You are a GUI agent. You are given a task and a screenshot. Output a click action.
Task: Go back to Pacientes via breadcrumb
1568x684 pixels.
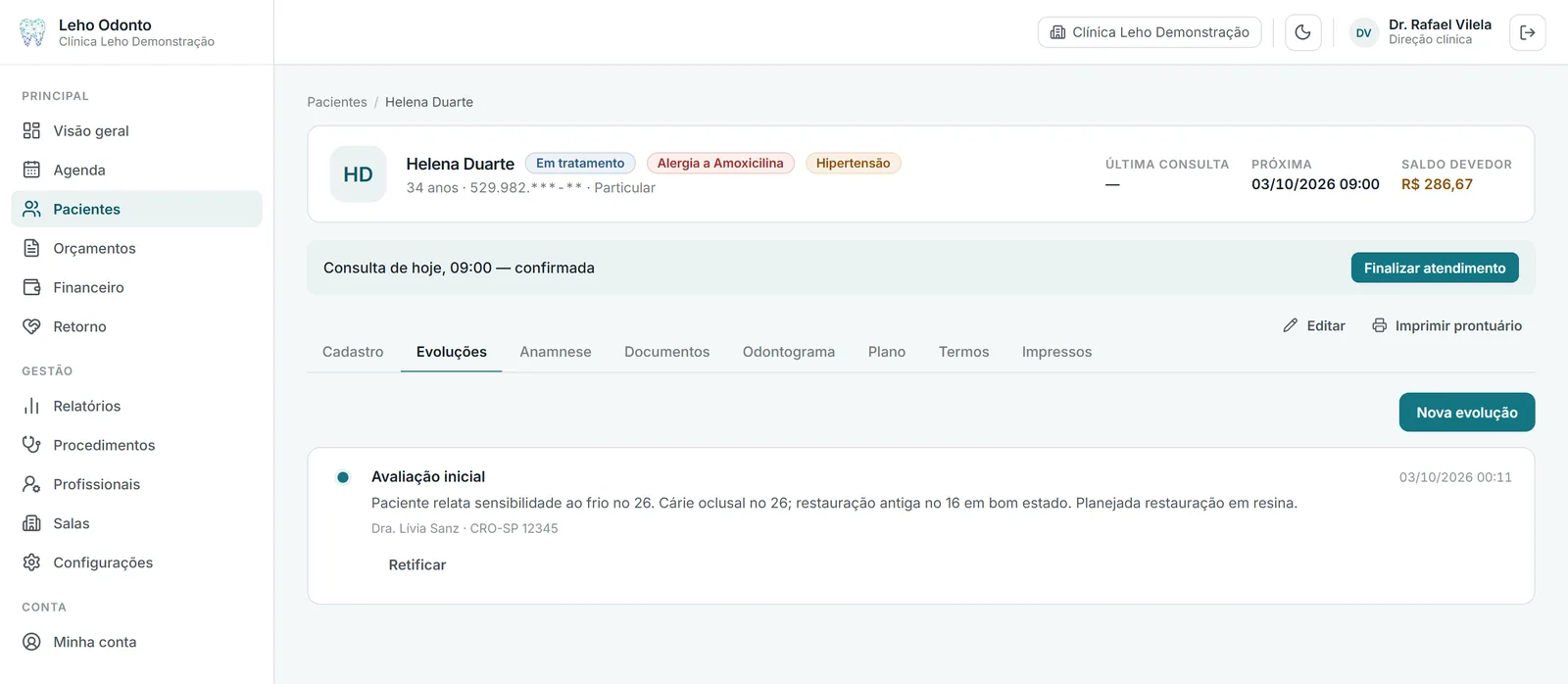coord(337,102)
